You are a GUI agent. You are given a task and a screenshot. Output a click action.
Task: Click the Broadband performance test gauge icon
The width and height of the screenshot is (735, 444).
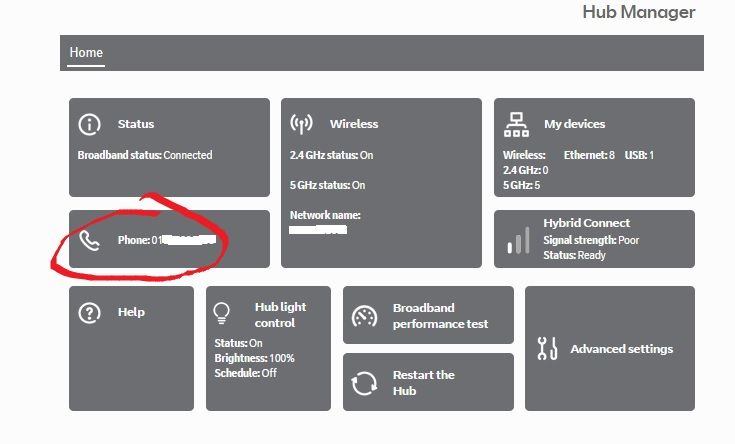coord(365,317)
